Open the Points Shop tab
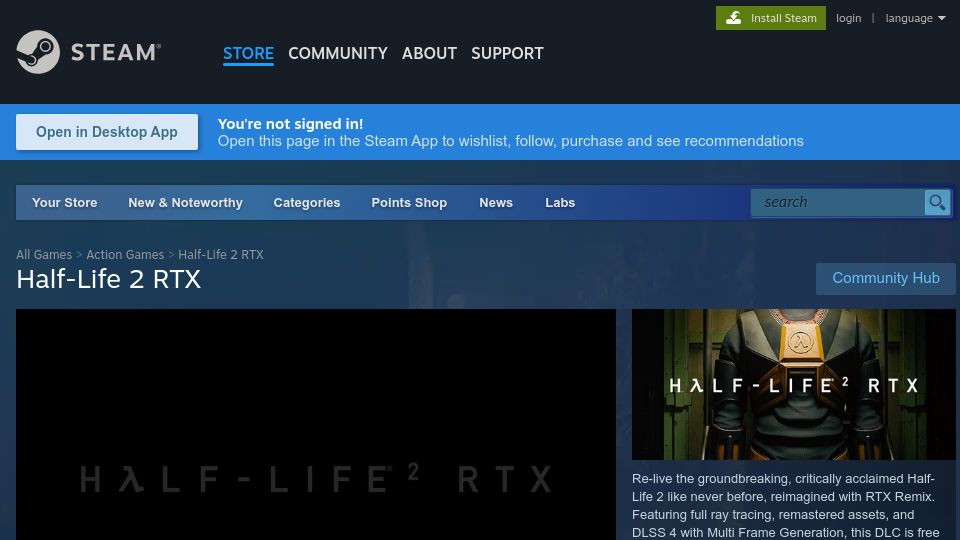Viewport: 960px width, 540px height. (x=409, y=203)
